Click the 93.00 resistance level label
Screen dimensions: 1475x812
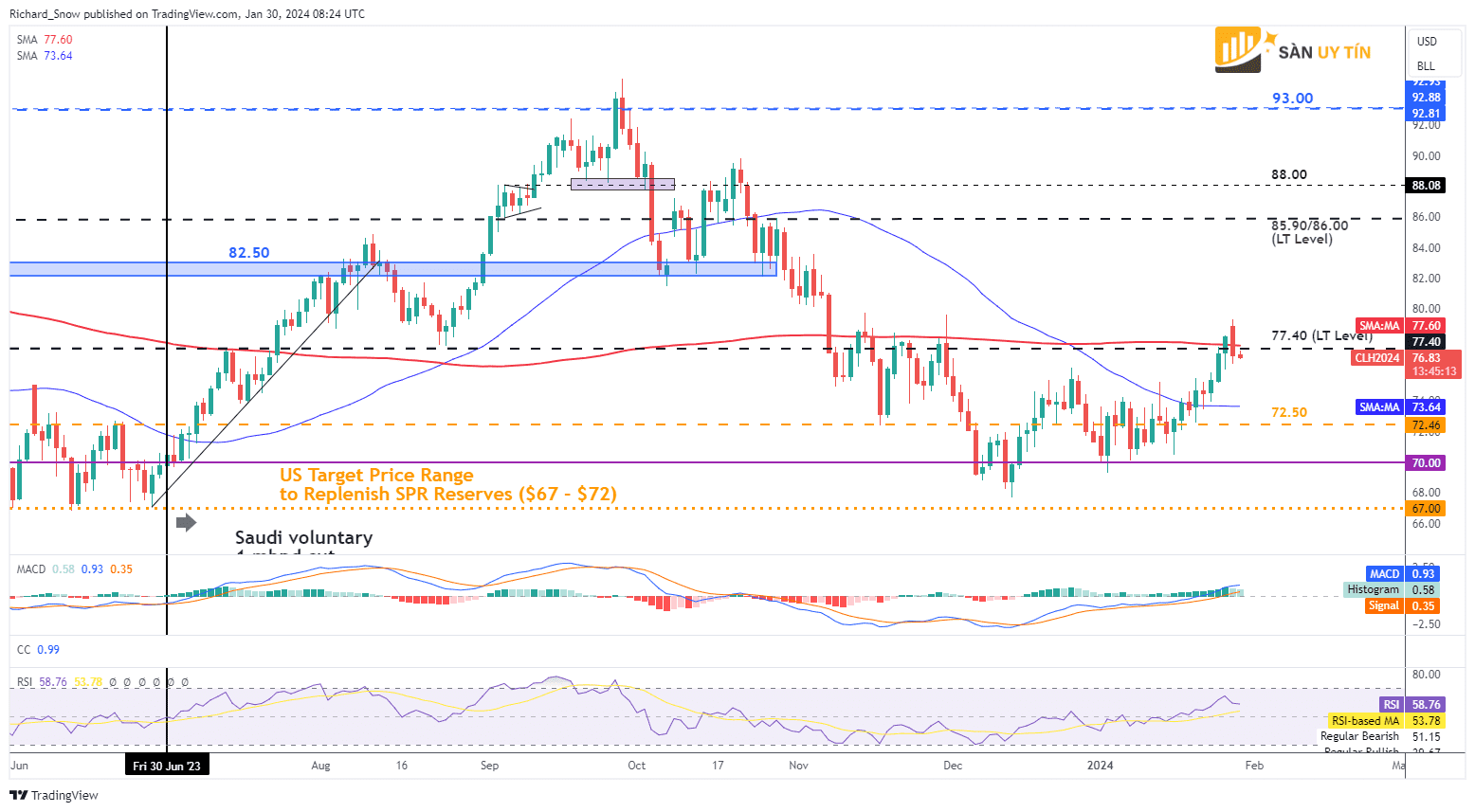[1292, 99]
